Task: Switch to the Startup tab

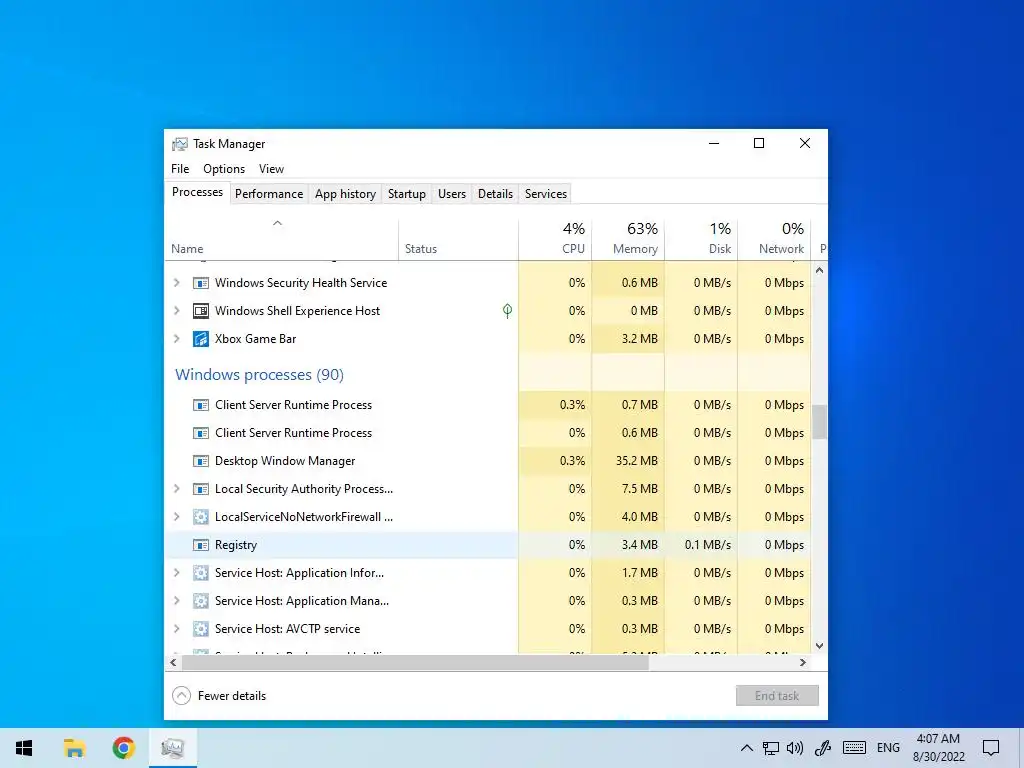Action: pyautogui.click(x=407, y=194)
